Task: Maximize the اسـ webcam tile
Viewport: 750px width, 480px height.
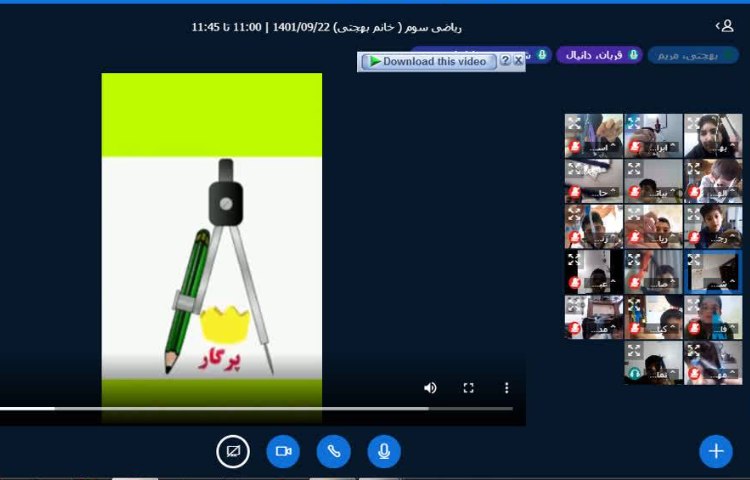Action: click(x=574, y=123)
